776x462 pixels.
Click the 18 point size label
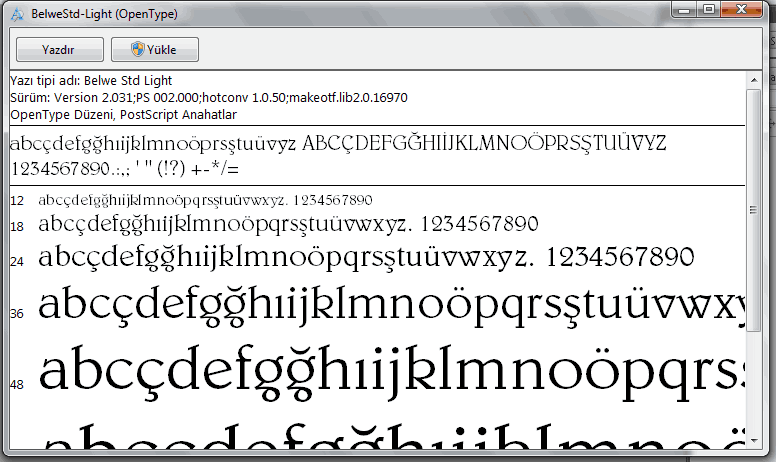17,227
